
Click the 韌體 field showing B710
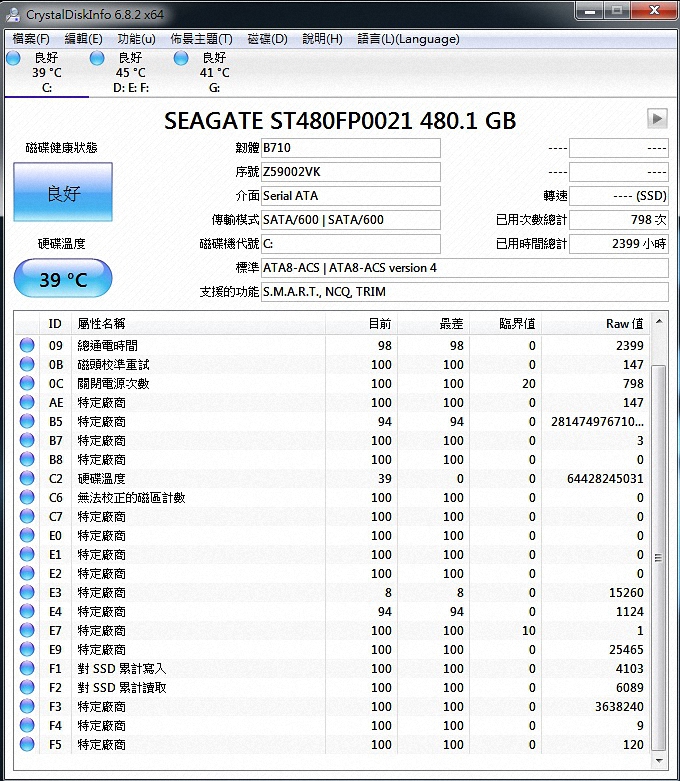tap(351, 148)
